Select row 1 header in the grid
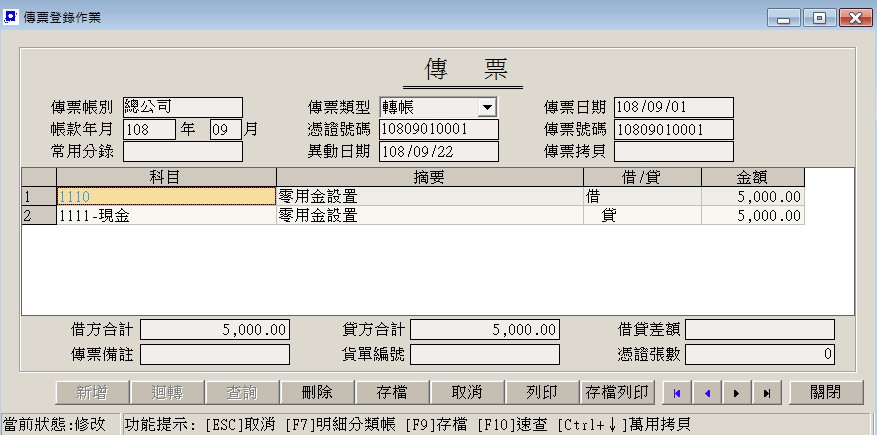The height and width of the screenshot is (435, 877). click(x=39, y=196)
